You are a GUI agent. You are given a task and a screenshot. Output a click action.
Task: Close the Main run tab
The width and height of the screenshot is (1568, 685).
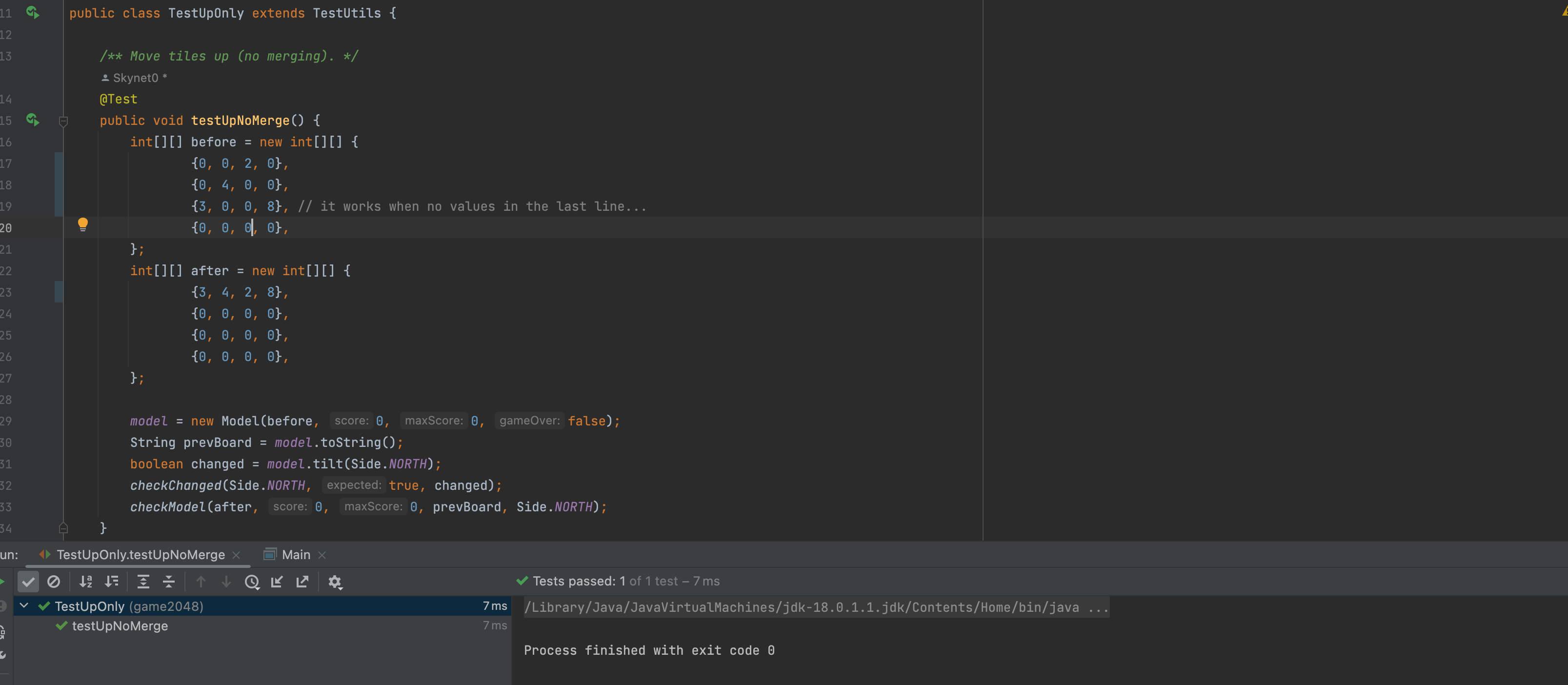click(x=322, y=555)
